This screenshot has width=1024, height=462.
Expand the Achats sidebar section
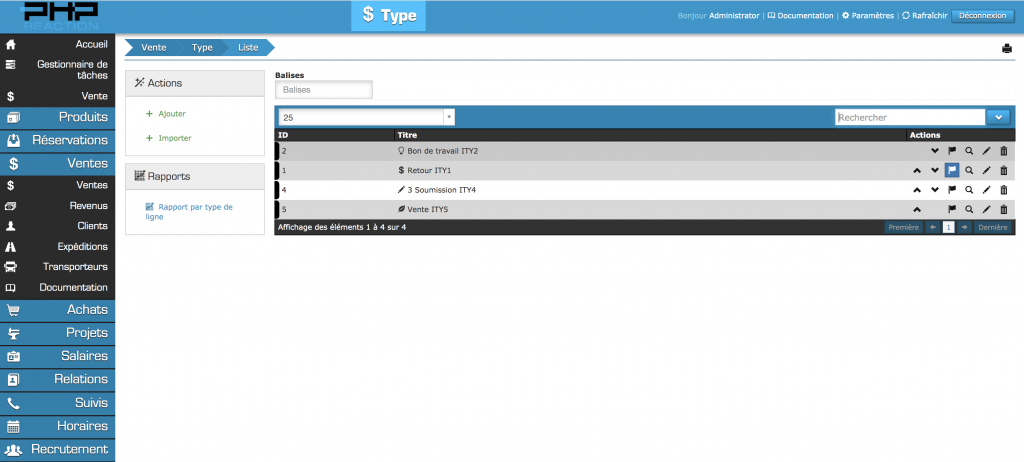(57, 310)
